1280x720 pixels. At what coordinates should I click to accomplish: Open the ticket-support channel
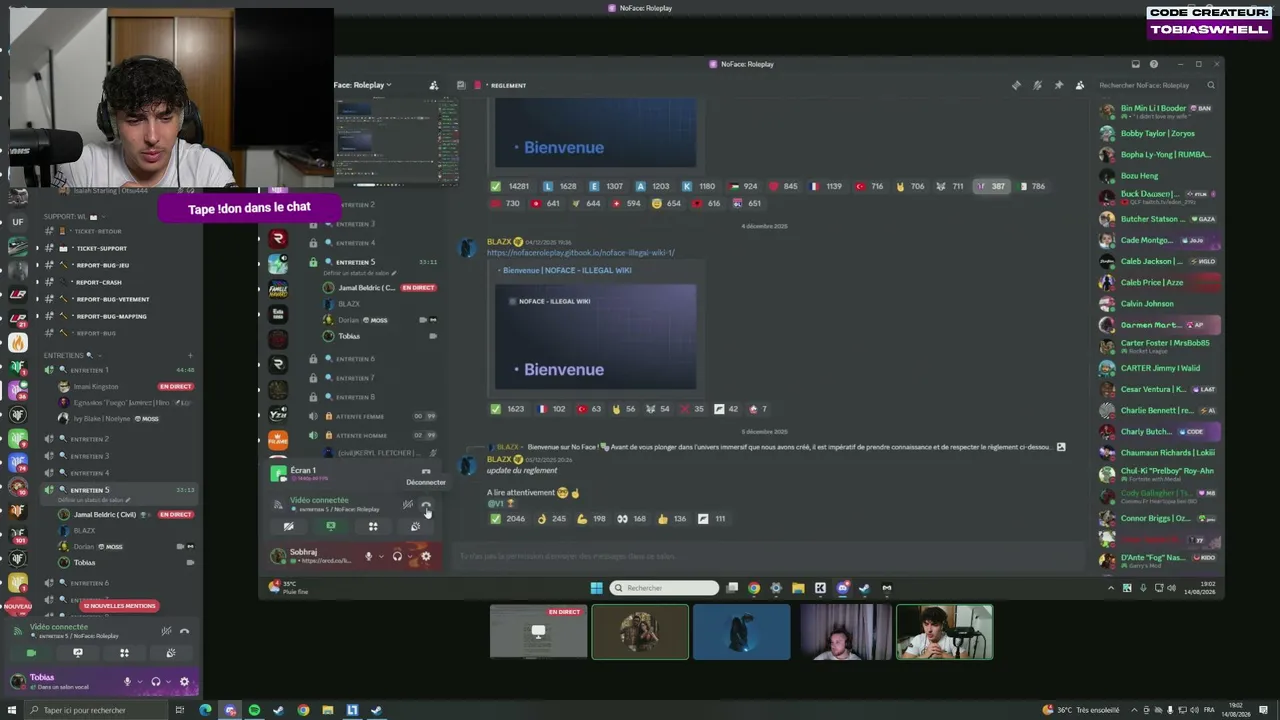(101, 248)
